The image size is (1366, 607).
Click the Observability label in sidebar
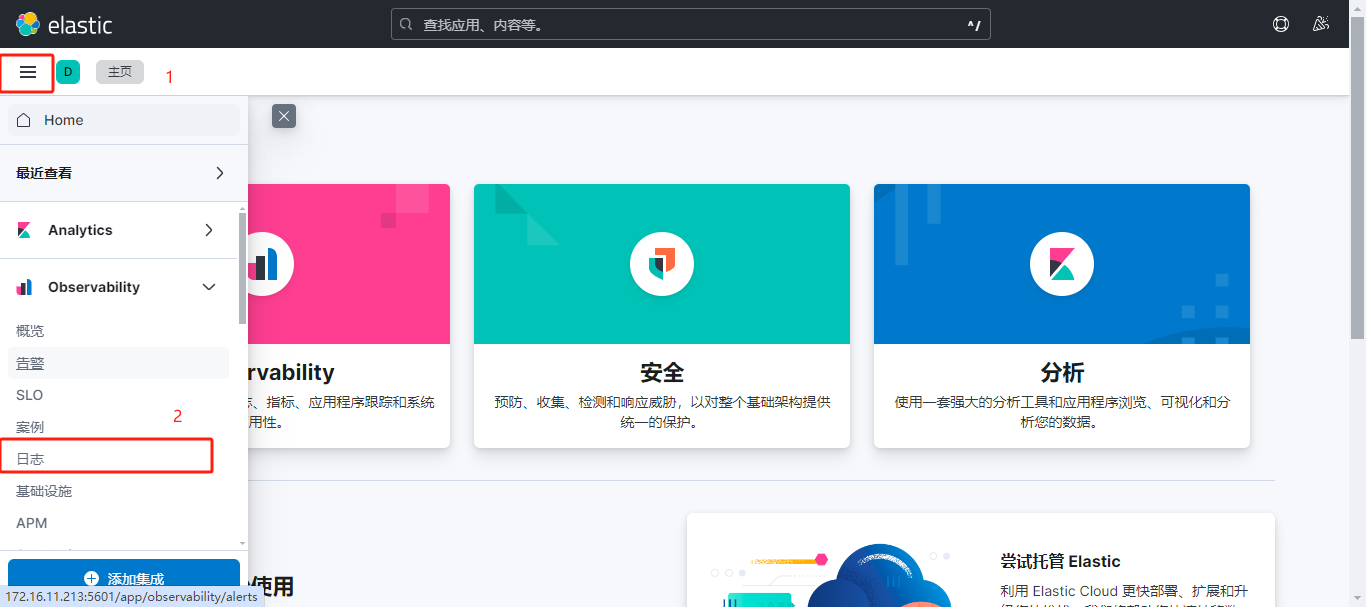[x=94, y=287]
